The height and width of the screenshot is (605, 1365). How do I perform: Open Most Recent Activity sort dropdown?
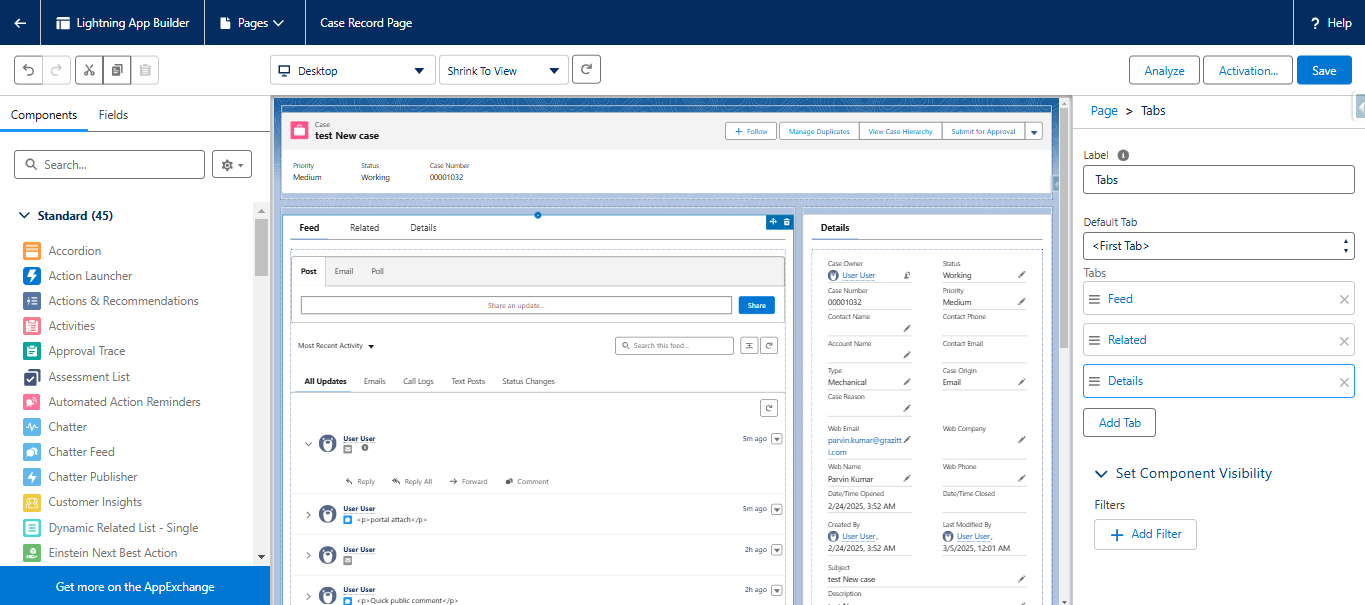pos(336,346)
